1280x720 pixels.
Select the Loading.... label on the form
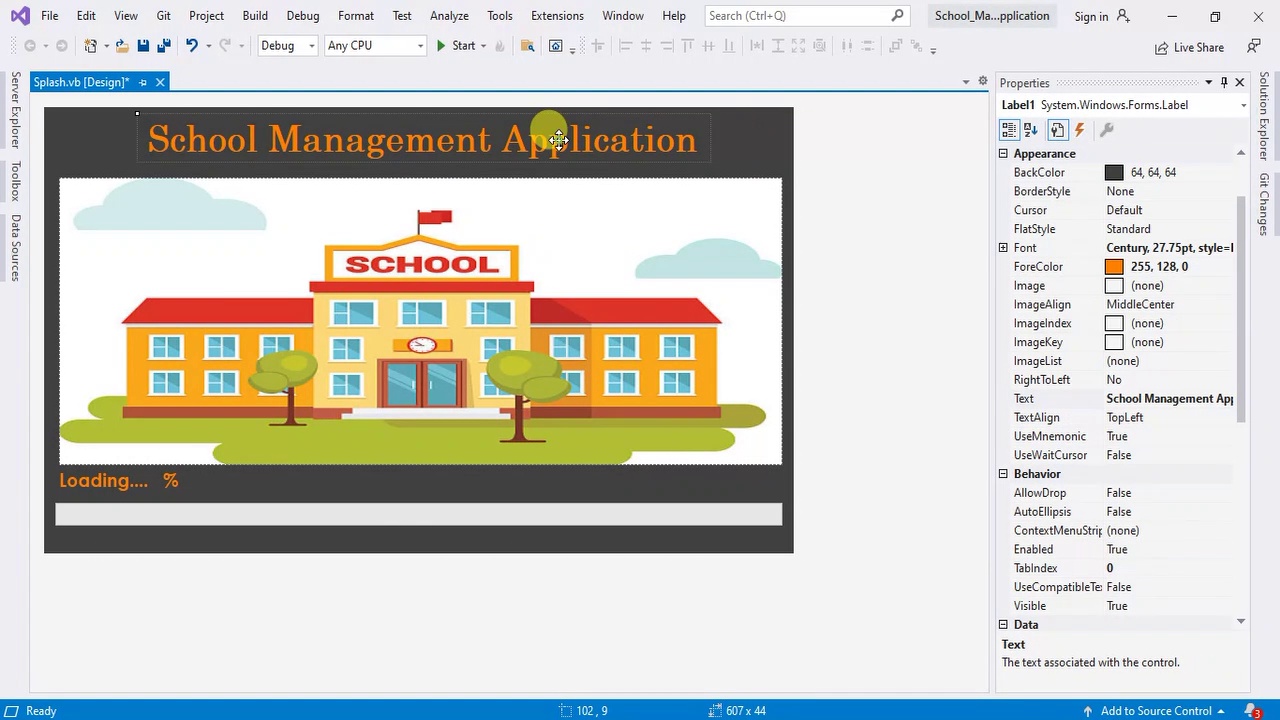pos(103,481)
